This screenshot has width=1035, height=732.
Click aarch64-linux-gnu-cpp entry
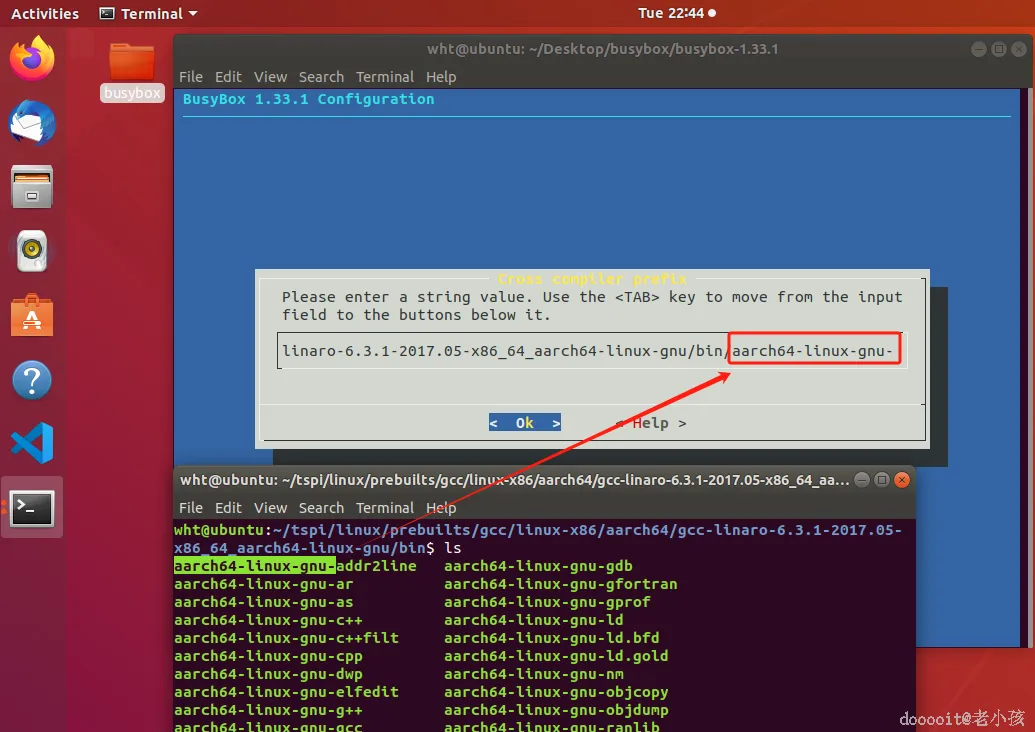pyautogui.click(x=268, y=656)
